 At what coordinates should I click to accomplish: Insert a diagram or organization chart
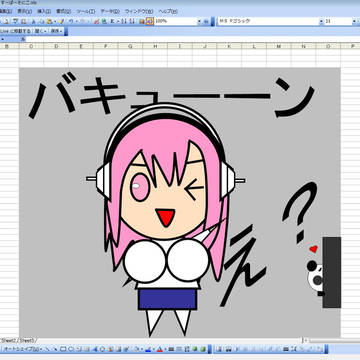pos(102,349)
